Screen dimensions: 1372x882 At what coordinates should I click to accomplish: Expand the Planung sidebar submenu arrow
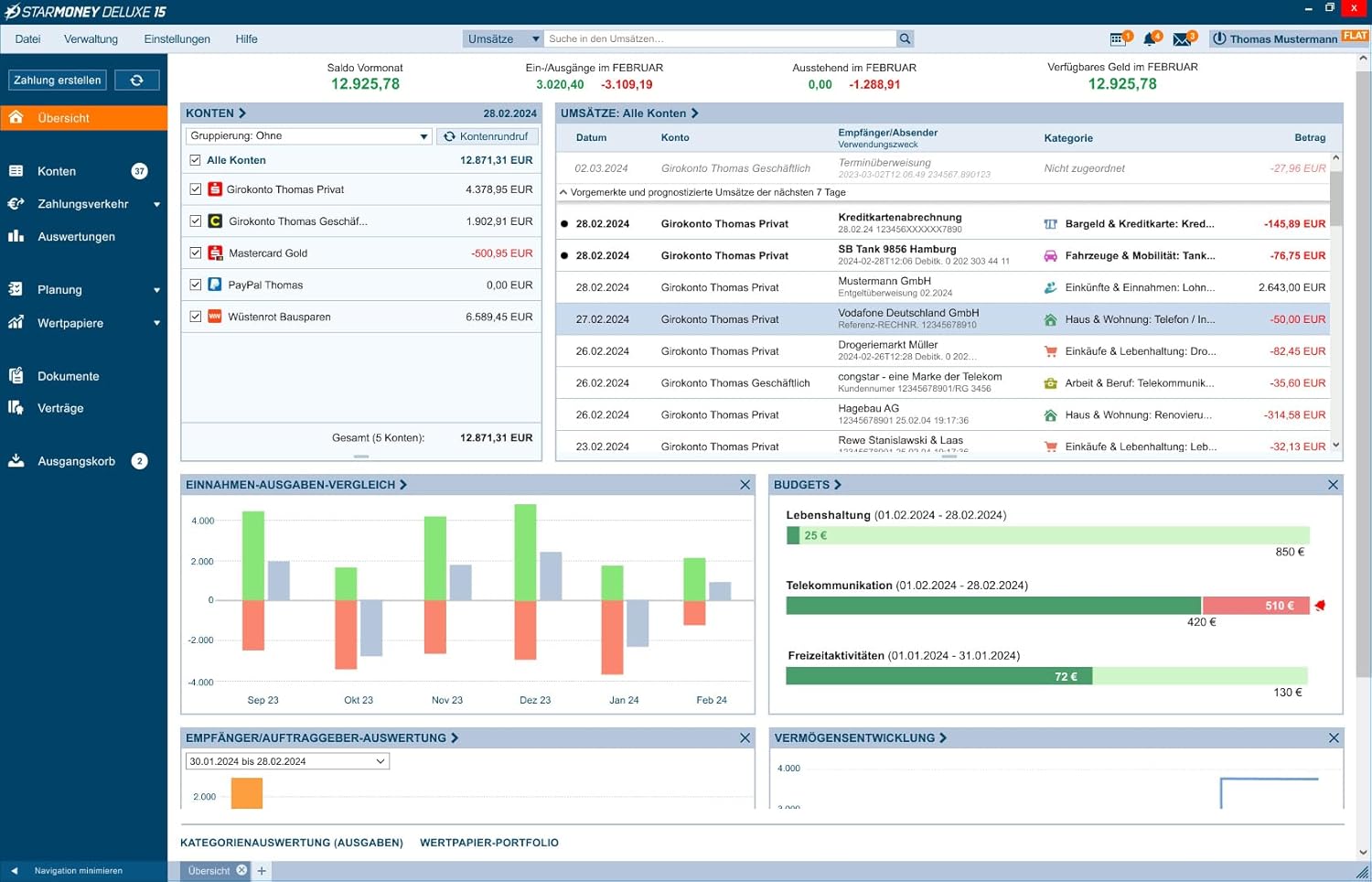[156, 290]
